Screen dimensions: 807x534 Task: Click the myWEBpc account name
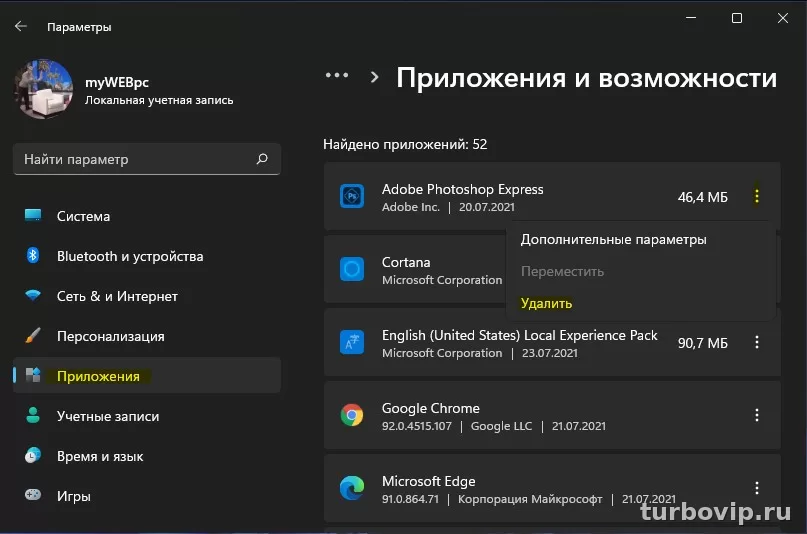coord(117,82)
